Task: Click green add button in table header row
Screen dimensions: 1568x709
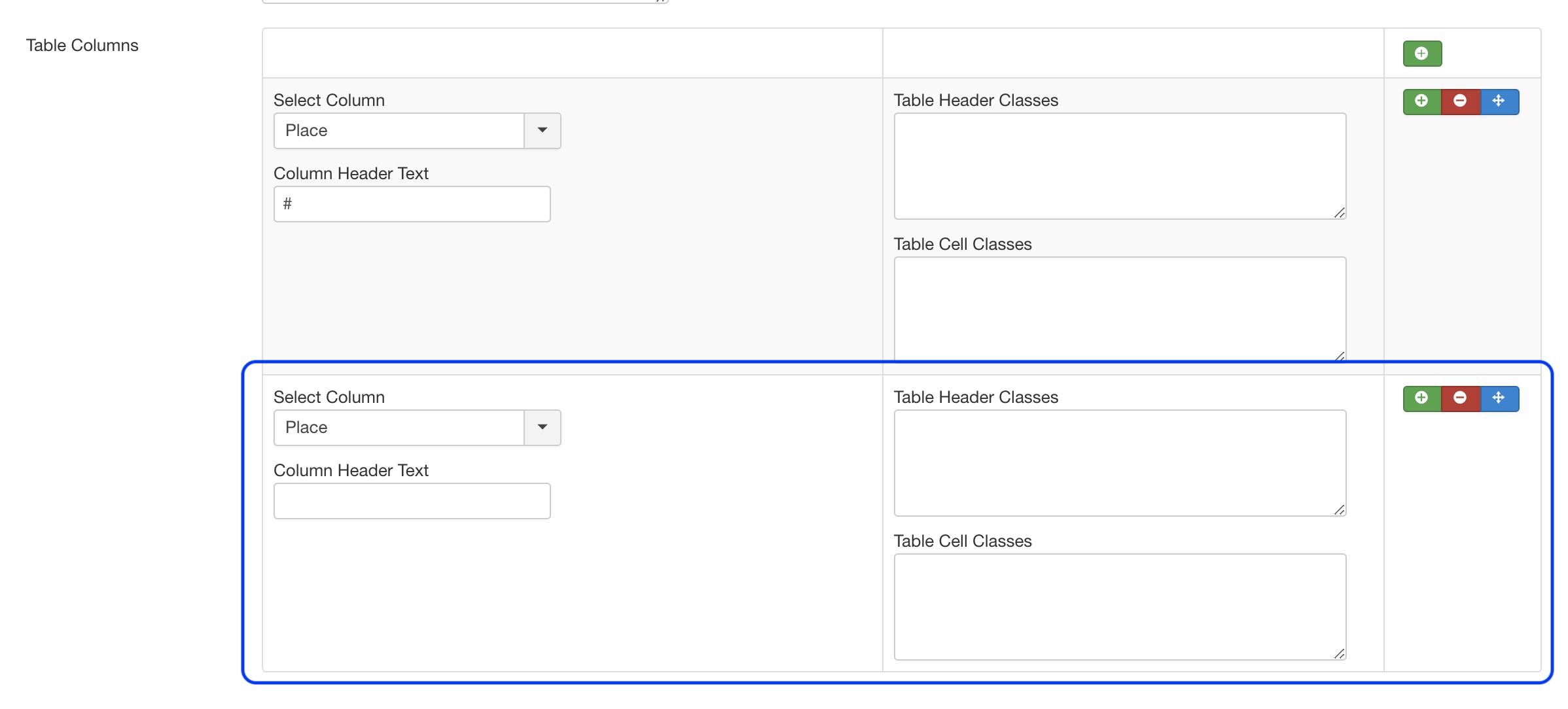Action: [1421, 54]
